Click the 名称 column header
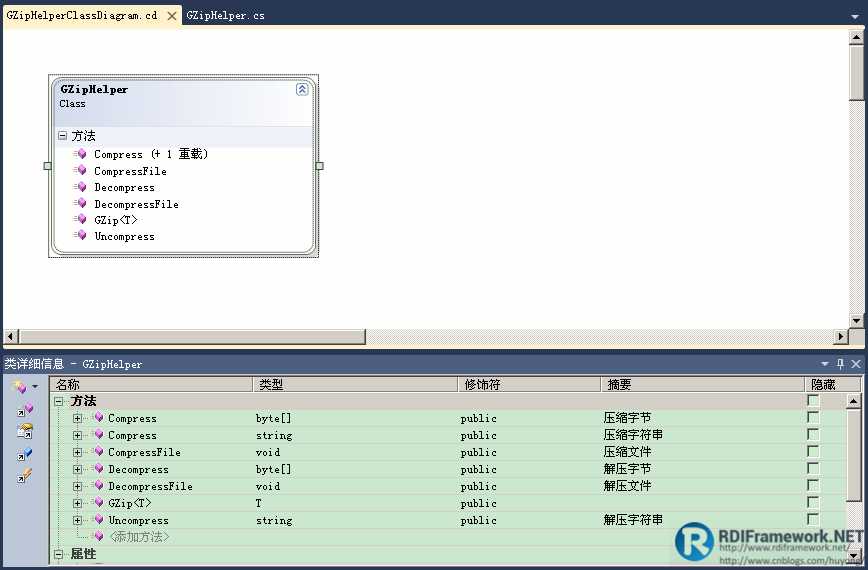The image size is (868, 570). (151, 384)
